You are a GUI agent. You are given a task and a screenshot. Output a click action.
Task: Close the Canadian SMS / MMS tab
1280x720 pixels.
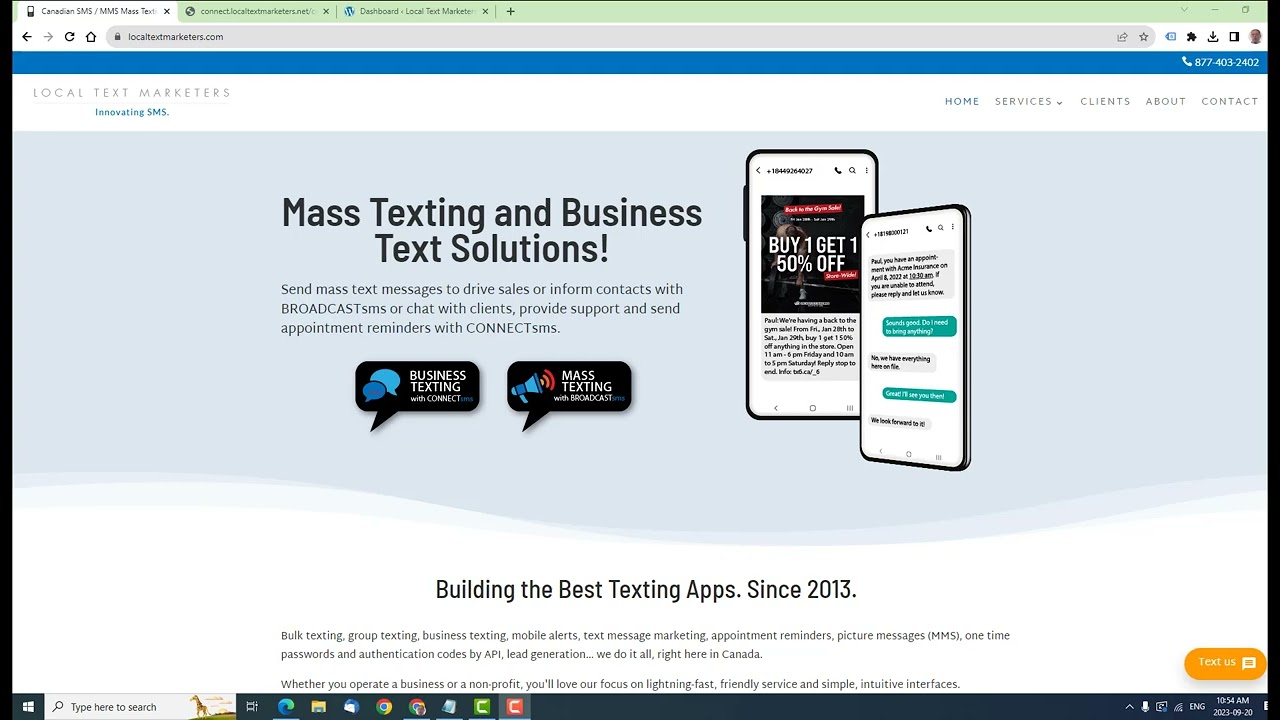point(166,11)
